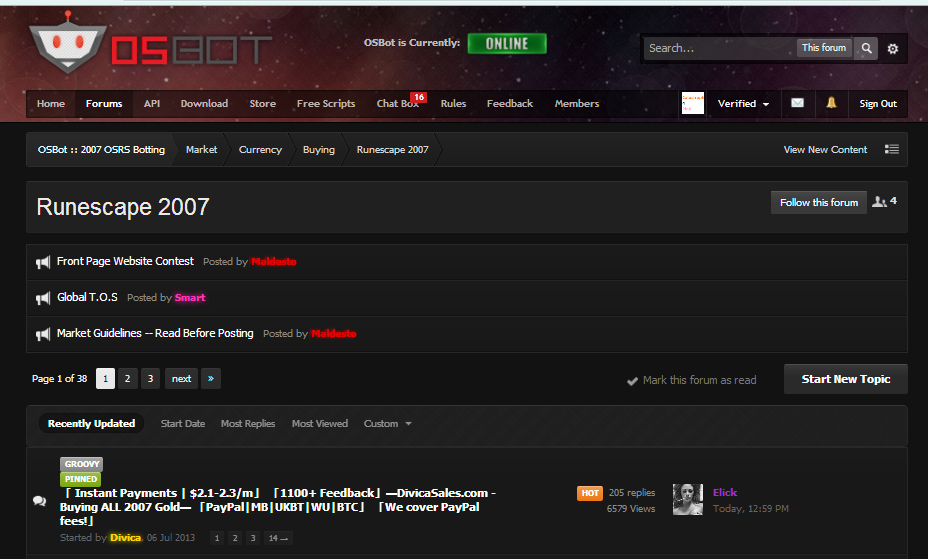The width and height of the screenshot is (928, 559).
Task: Click megaphone icon beside Market Guidelines
Action: 43,334
